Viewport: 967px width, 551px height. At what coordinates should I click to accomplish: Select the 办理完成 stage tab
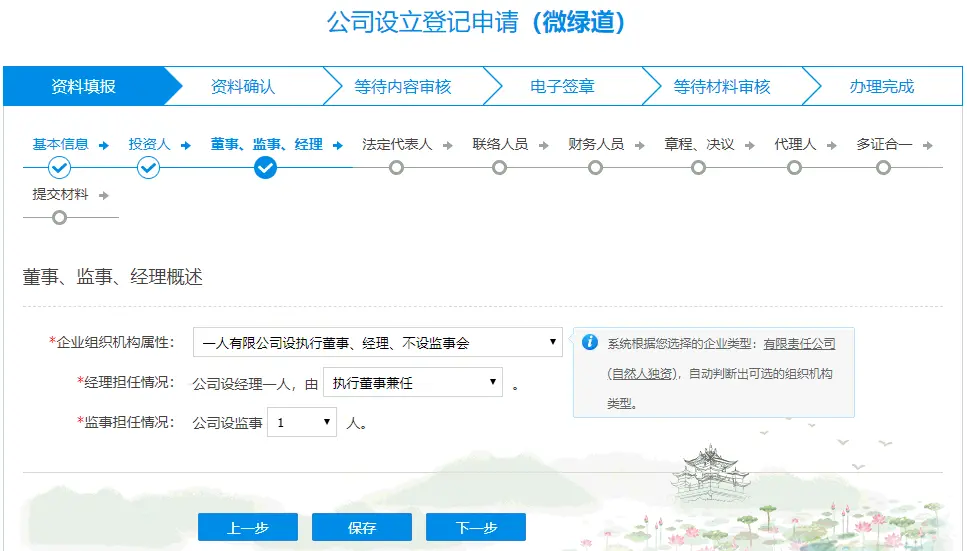pos(881,86)
